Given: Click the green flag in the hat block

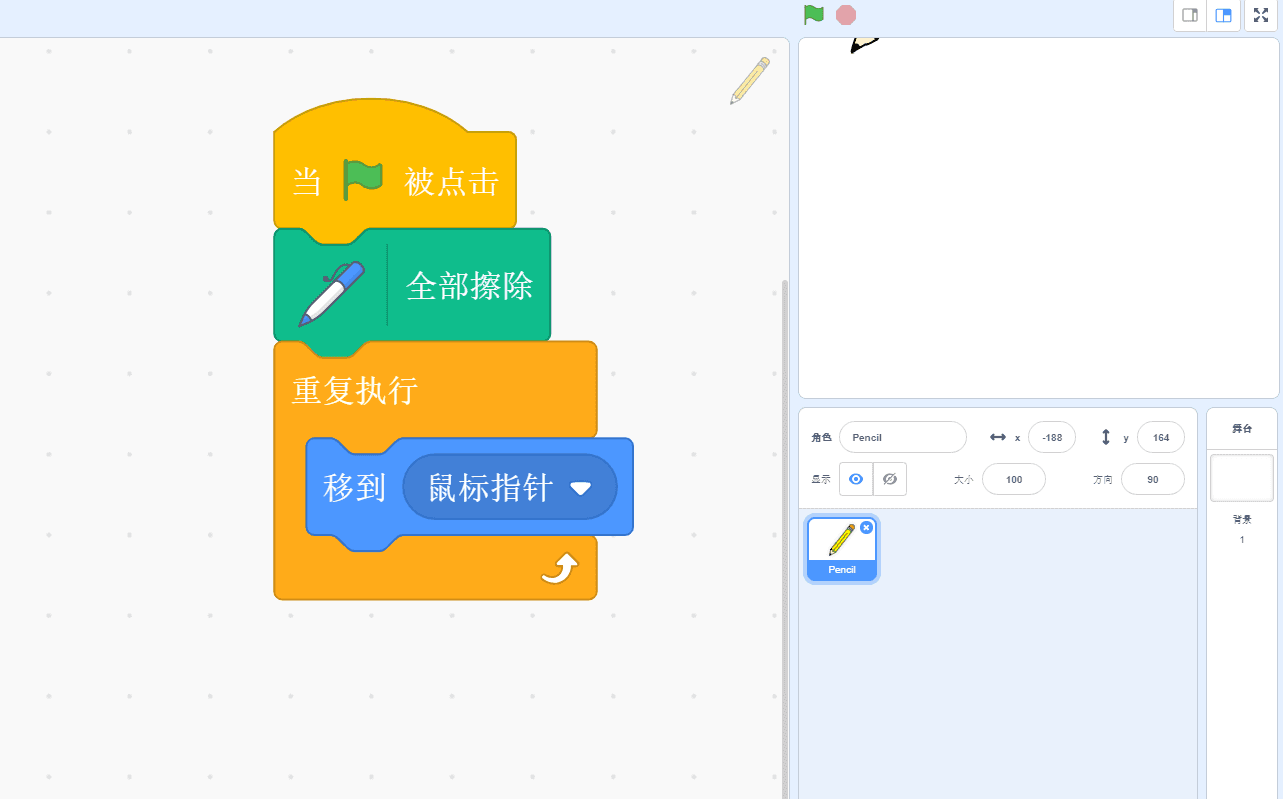Looking at the screenshot, I should 363,180.
